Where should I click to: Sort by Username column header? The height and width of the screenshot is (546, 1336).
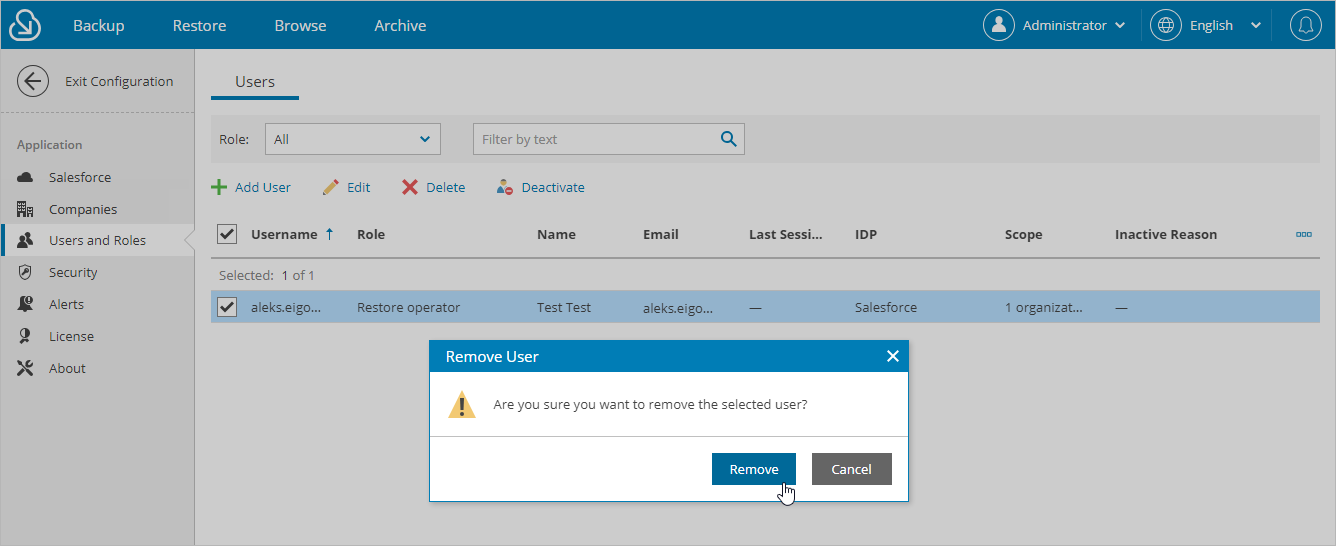pyautogui.click(x=284, y=234)
